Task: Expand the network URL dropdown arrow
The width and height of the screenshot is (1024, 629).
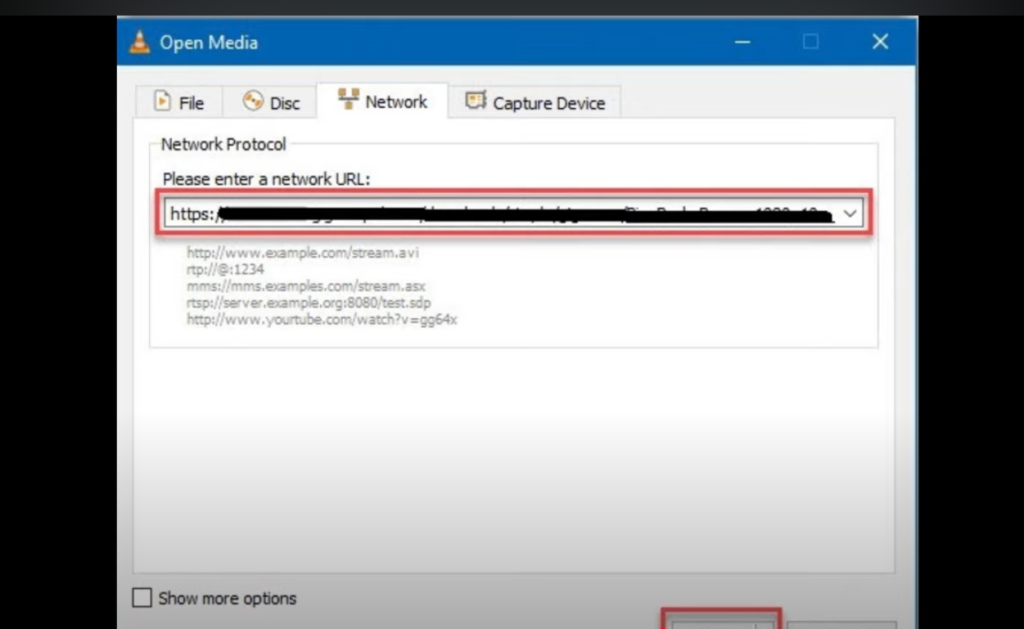Action: coord(850,214)
